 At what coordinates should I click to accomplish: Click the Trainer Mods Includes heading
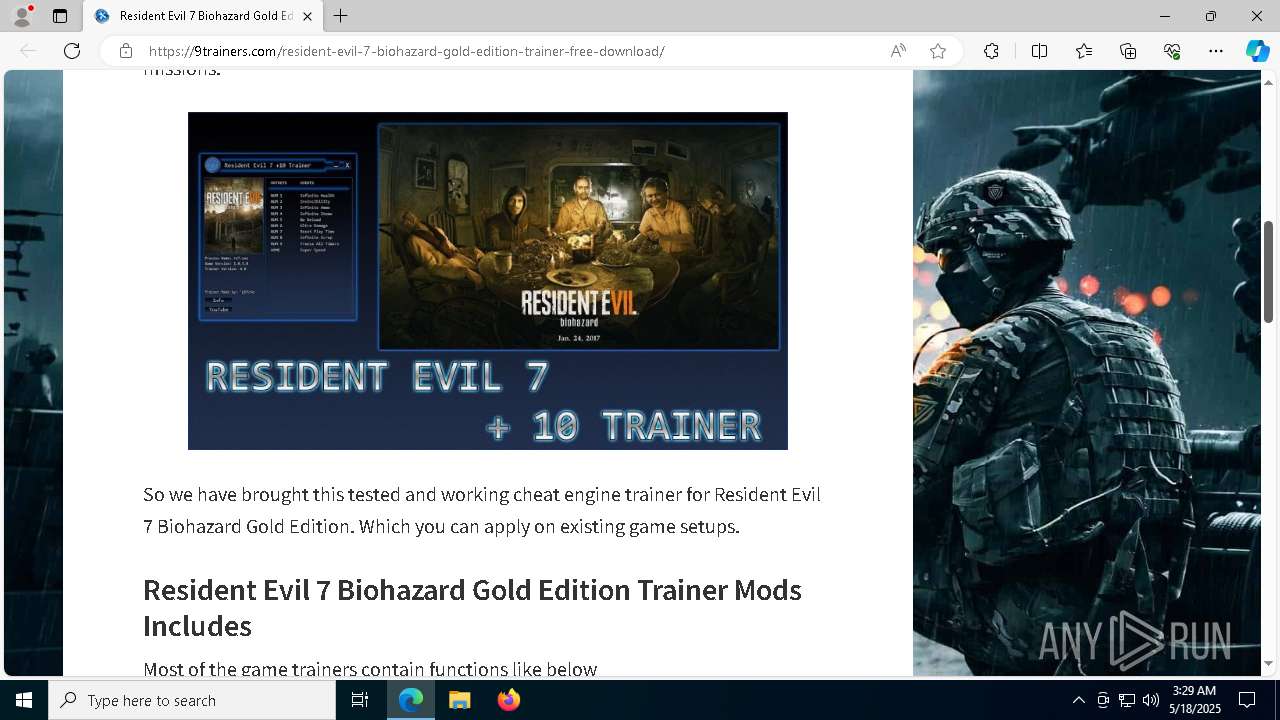[x=472, y=607]
